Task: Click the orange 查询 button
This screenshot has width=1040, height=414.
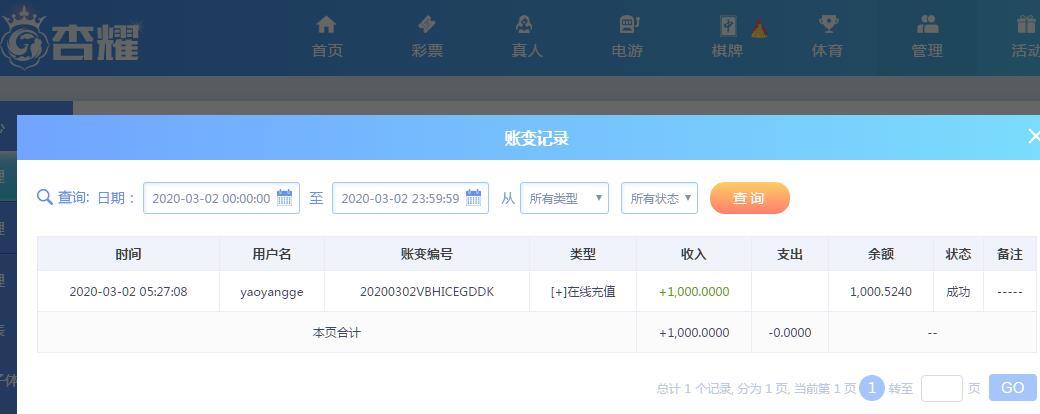Action: click(749, 198)
